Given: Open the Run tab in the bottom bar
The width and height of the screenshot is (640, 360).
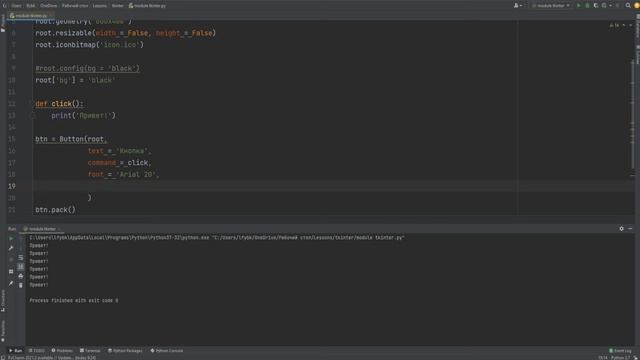Looking at the screenshot, I should [x=16, y=351].
